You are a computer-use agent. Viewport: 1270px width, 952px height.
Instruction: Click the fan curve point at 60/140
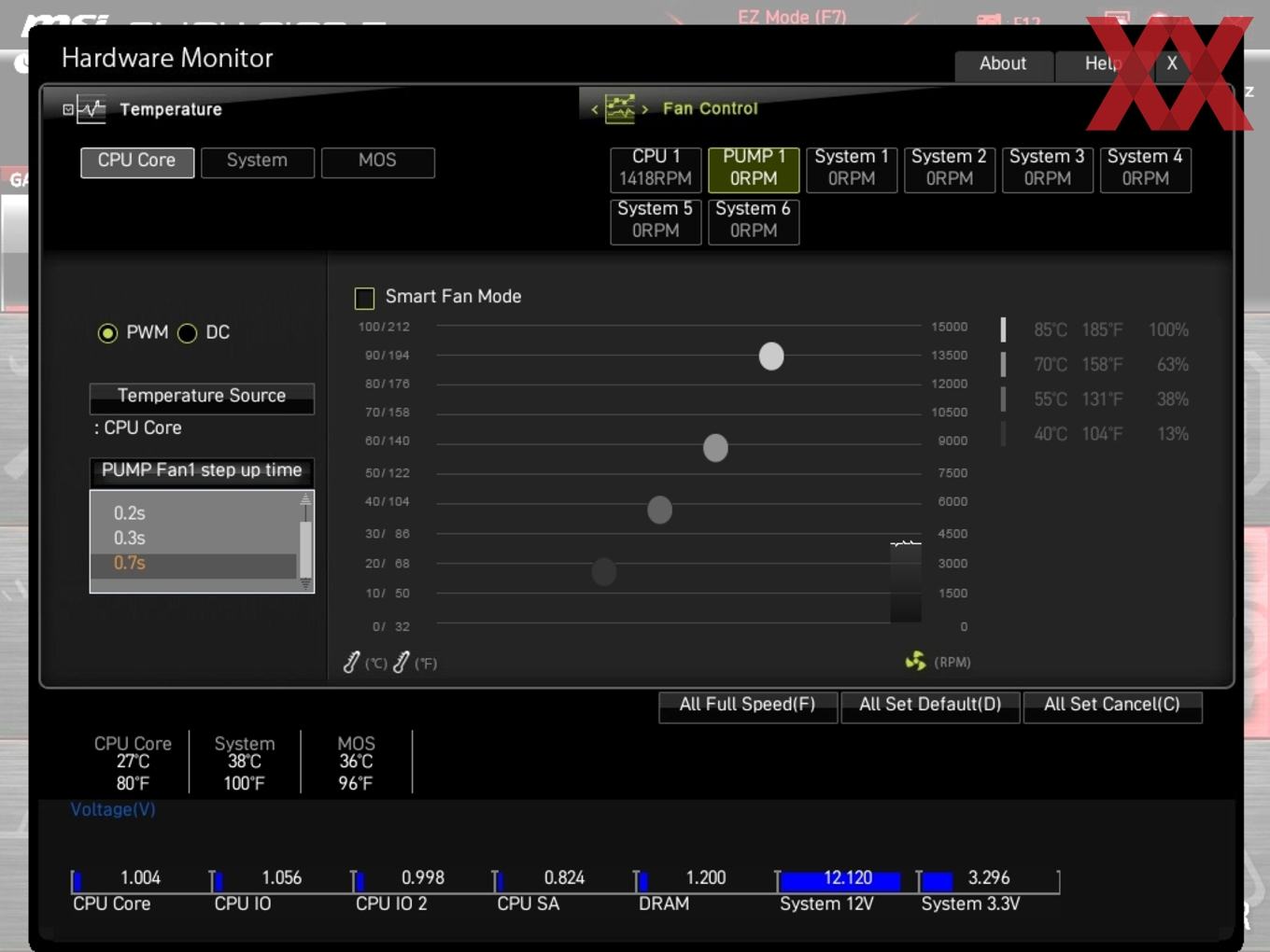click(x=715, y=448)
